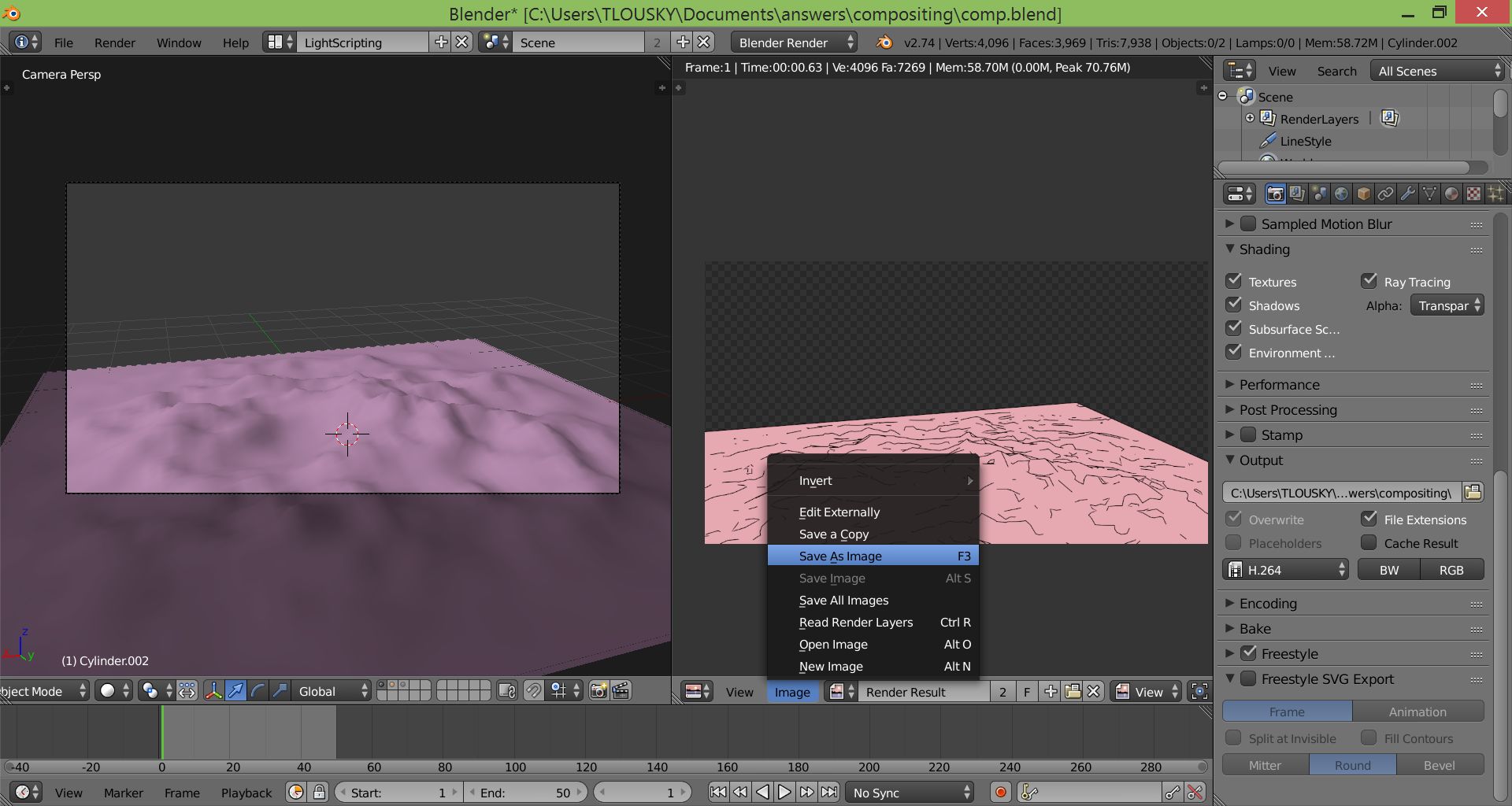Open the File menu
Image resolution: width=1512 pixels, height=806 pixels.
click(64, 43)
